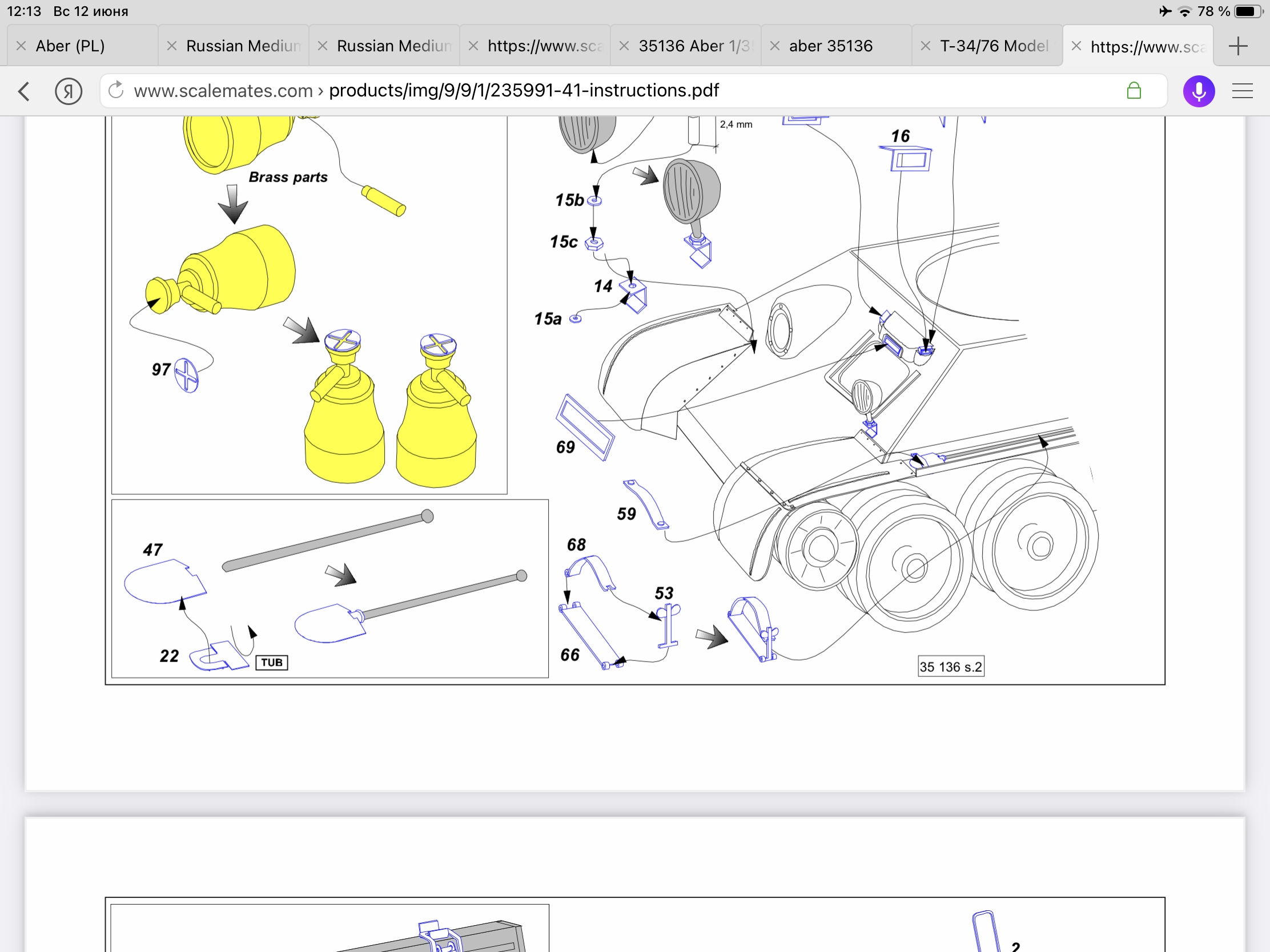Image resolution: width=1270 pixels, height=952 pixels.
Task: Activate the purple voice search microphone
Action: coord(1198,91)
